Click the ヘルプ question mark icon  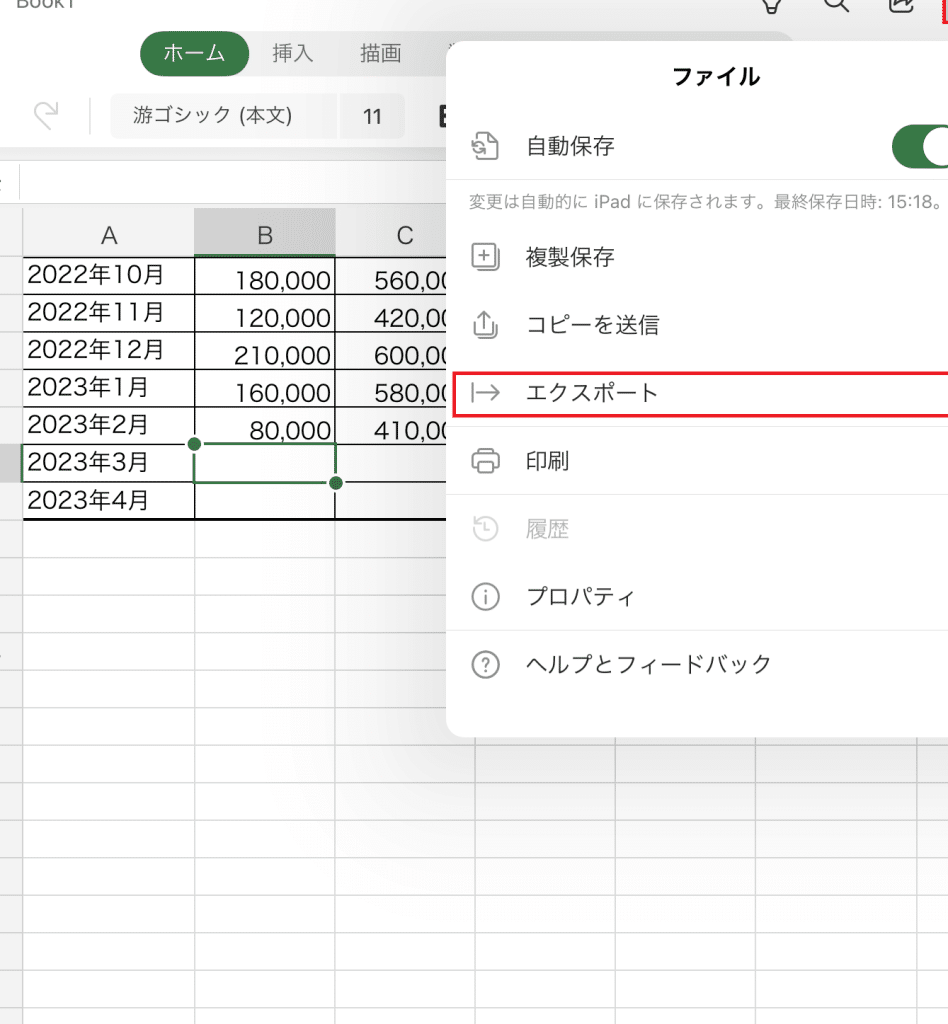485,665
